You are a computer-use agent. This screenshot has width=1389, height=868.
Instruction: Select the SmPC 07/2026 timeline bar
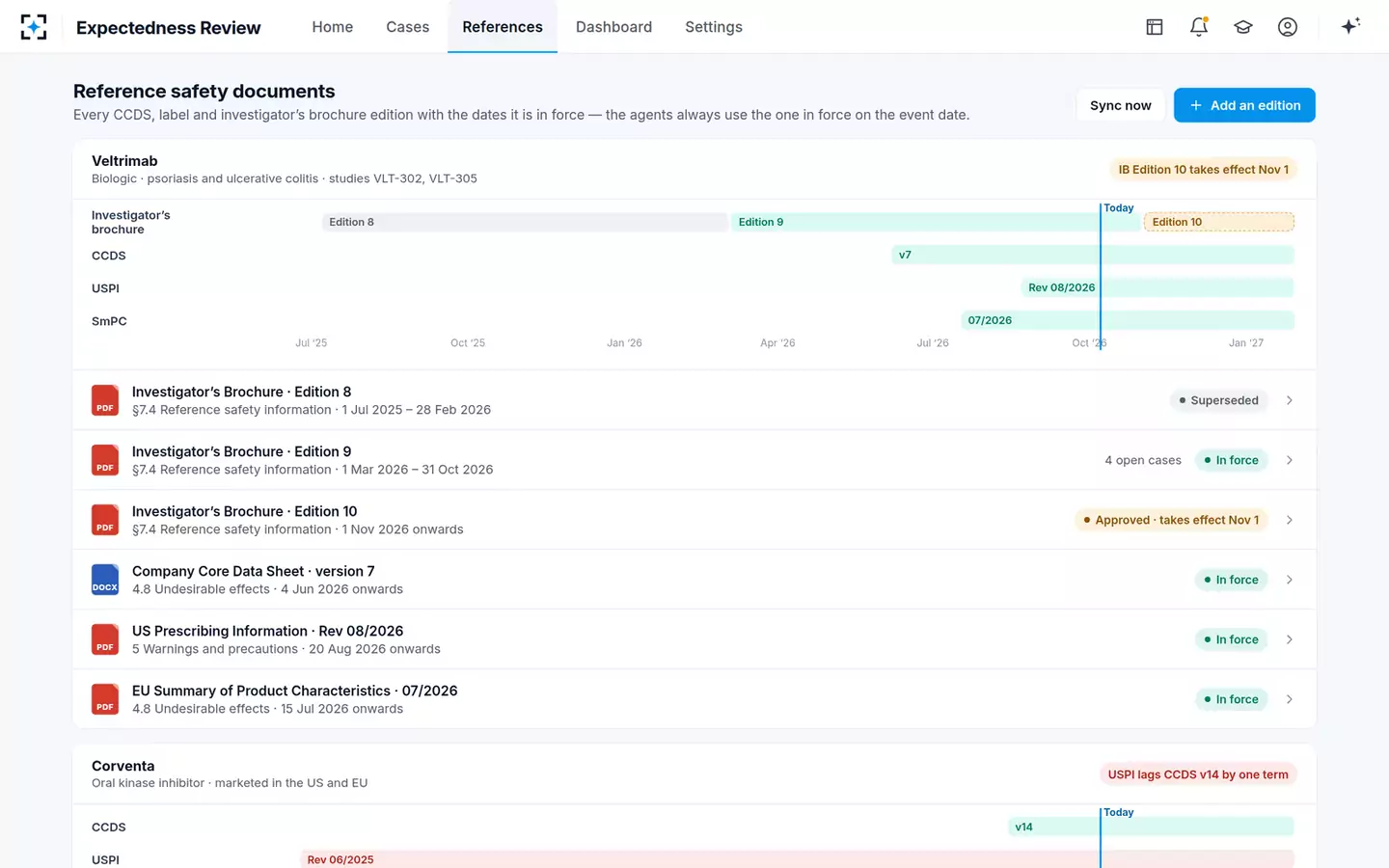1128,320
